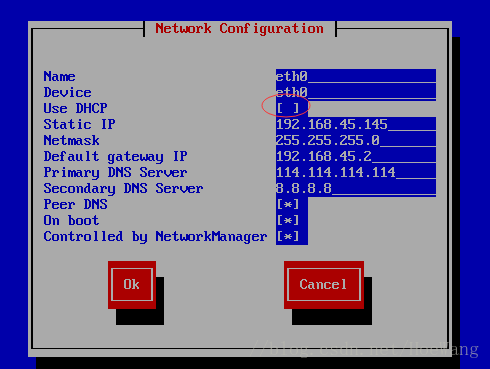Focus the Secondary DNS Server field 8.8.8.8

[356, 188]
